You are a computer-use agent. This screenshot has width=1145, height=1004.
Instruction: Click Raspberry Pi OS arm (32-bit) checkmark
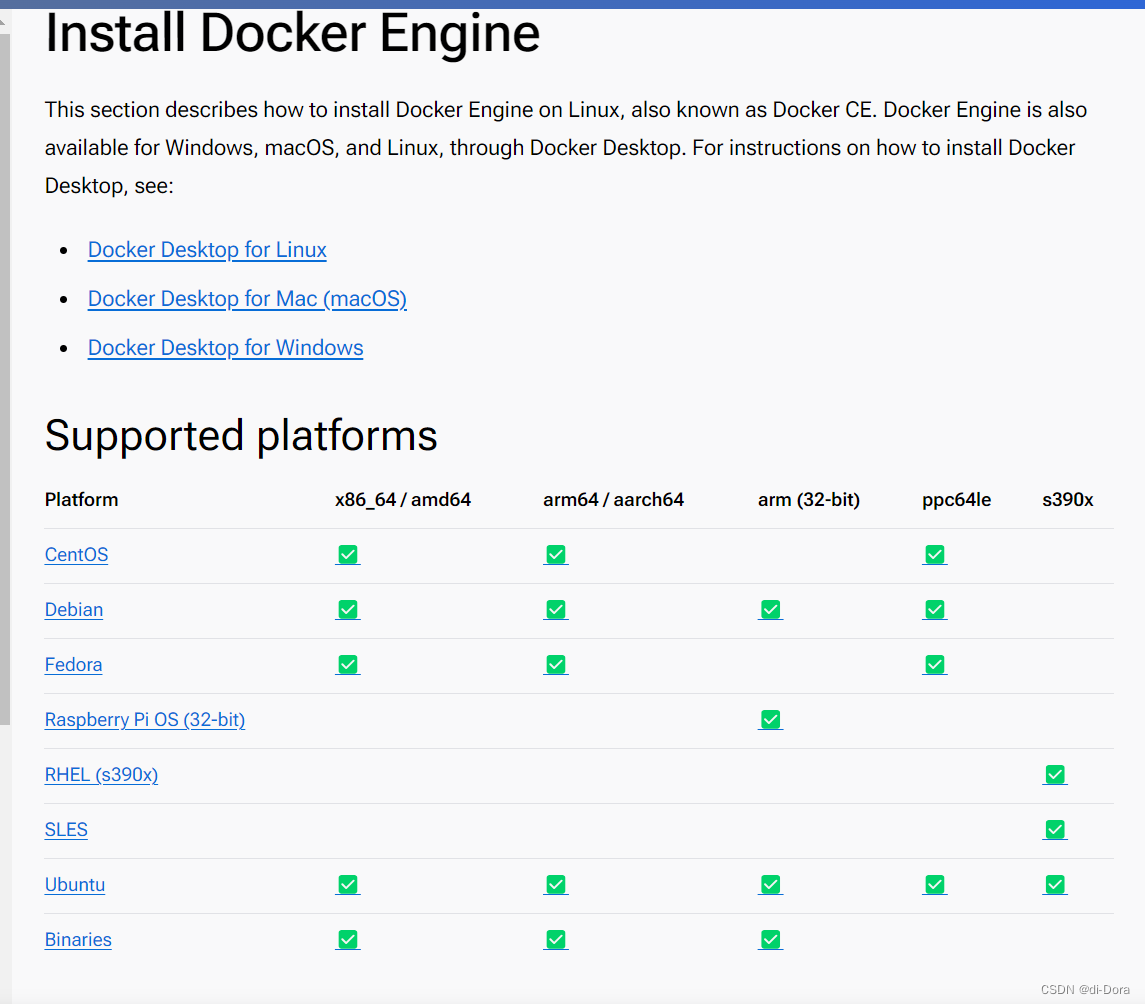pos(770,719)
